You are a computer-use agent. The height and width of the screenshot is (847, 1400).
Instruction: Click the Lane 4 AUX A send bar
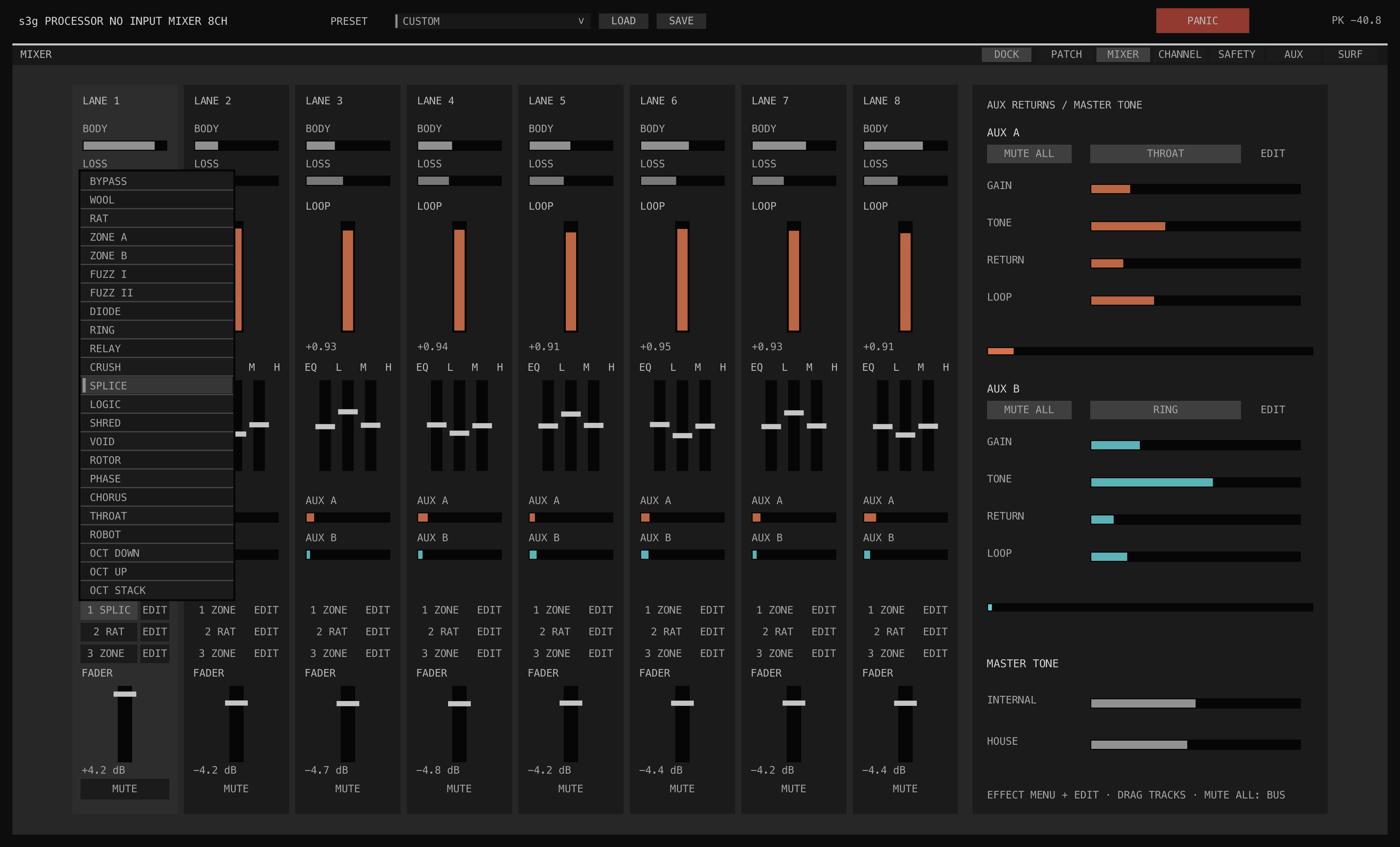pos(459,518)
